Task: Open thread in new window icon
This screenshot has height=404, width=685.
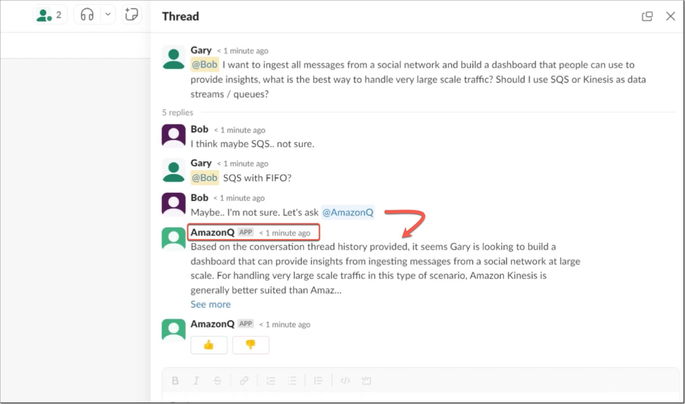Action: [647, 17]
